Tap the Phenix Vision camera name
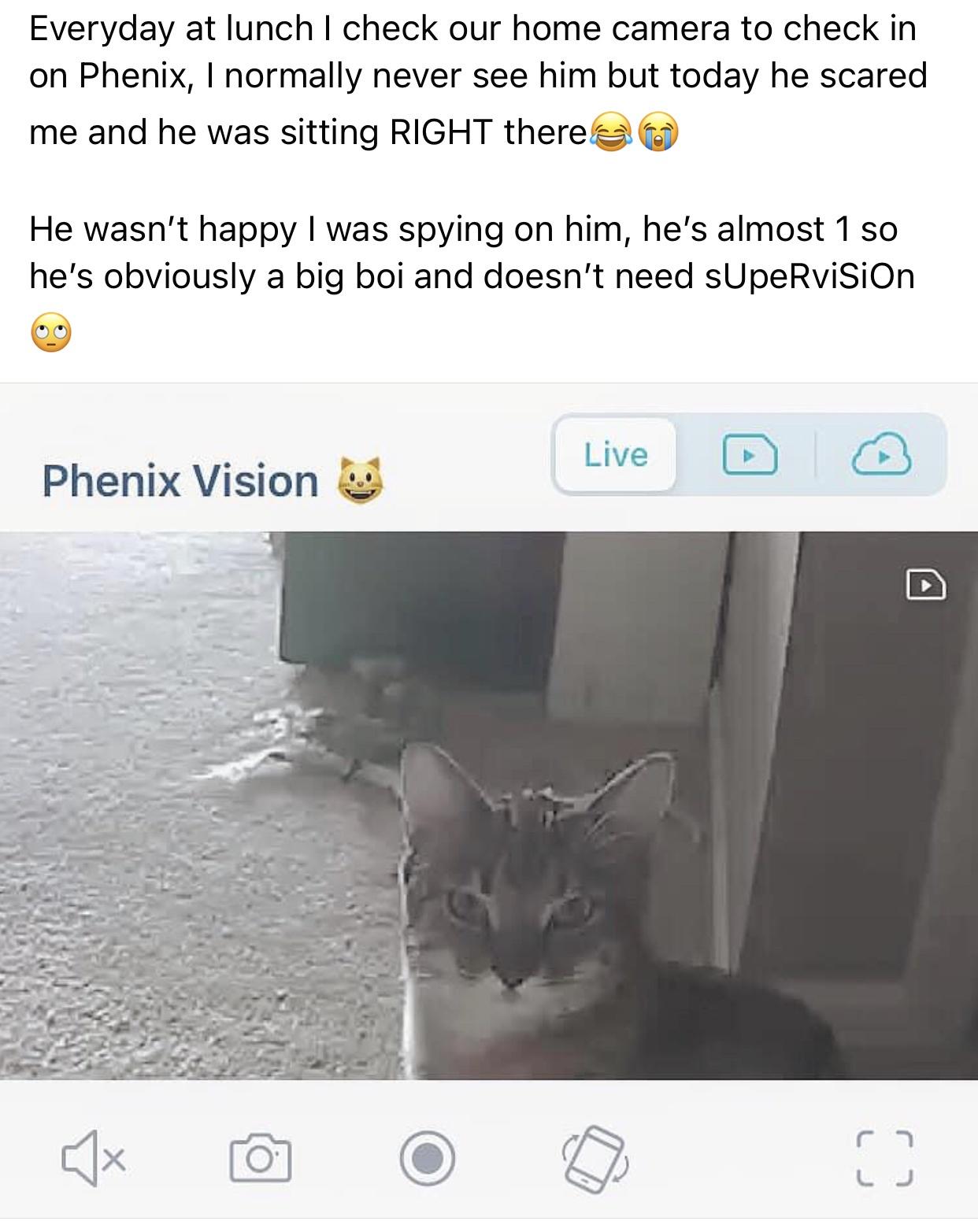The width and height of the screenshot is (978, 1232). coord(180,481)
